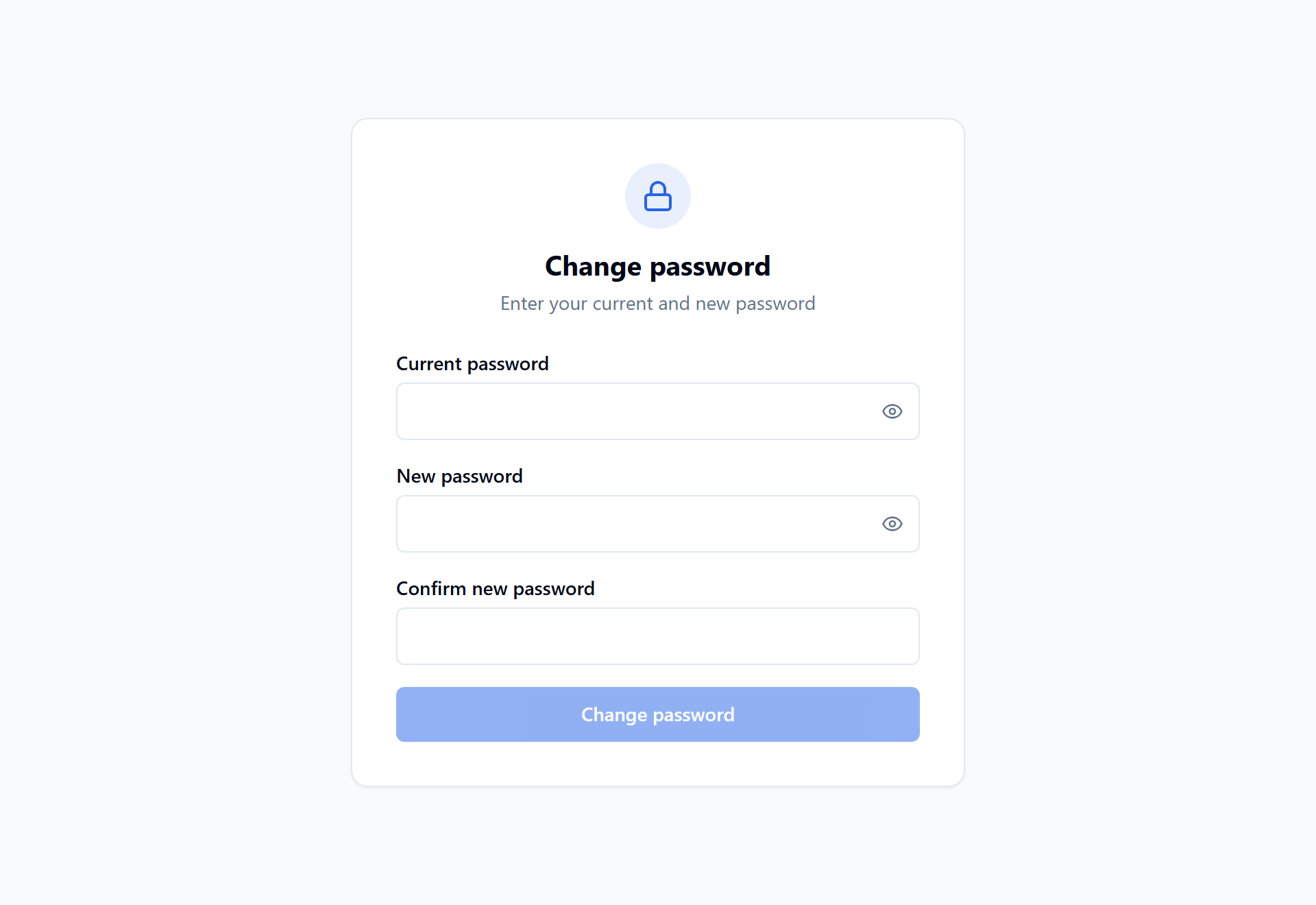The width and height of the screenshot is (1316, 905).
Task: Select the New password input field
Action: 658,524
